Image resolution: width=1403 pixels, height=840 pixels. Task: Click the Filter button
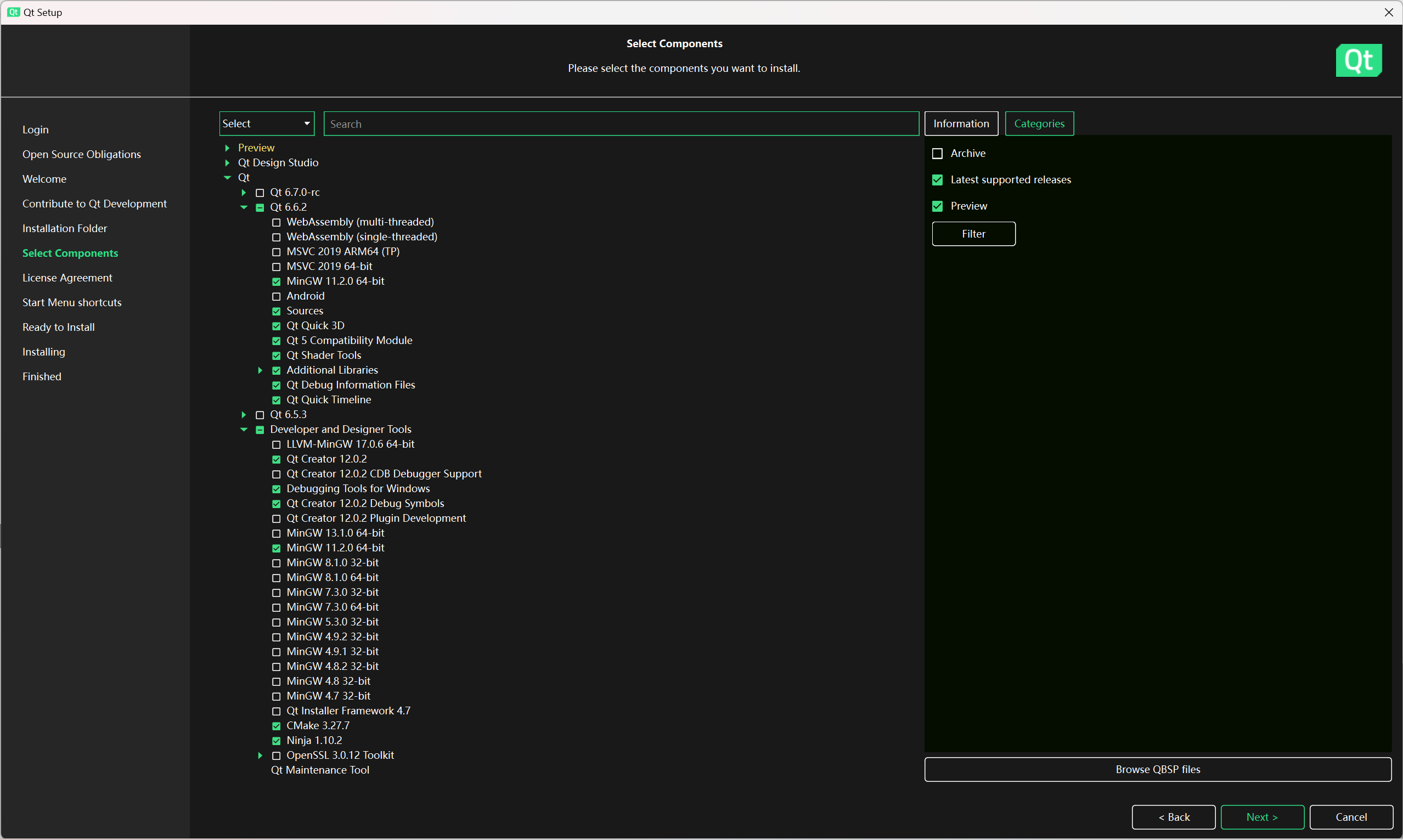(973, 234)
